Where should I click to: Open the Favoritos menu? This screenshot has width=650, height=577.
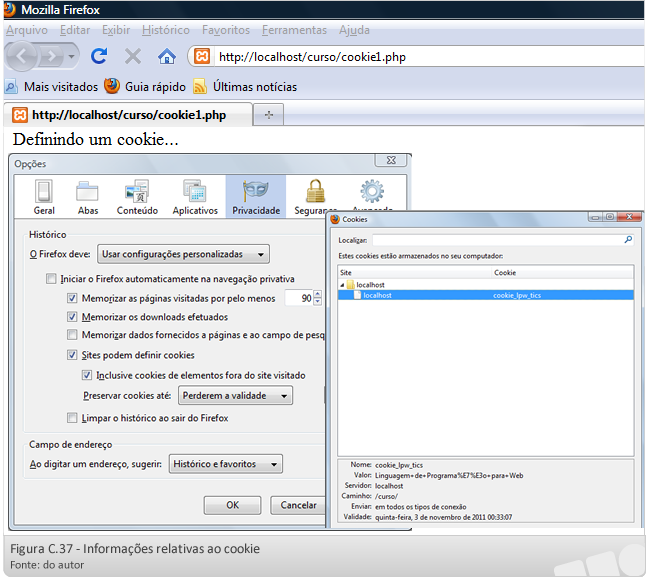(226, 30)
